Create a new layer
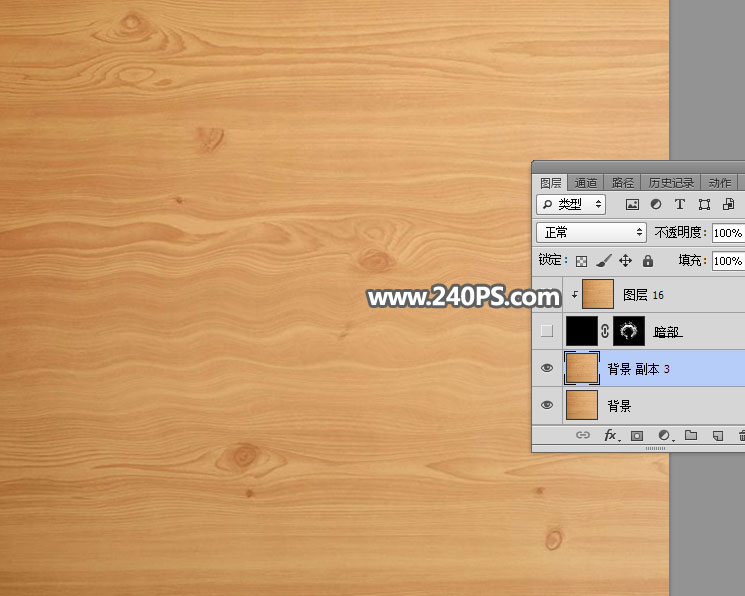This screenshot has height=596, width=745. (718, 435)
